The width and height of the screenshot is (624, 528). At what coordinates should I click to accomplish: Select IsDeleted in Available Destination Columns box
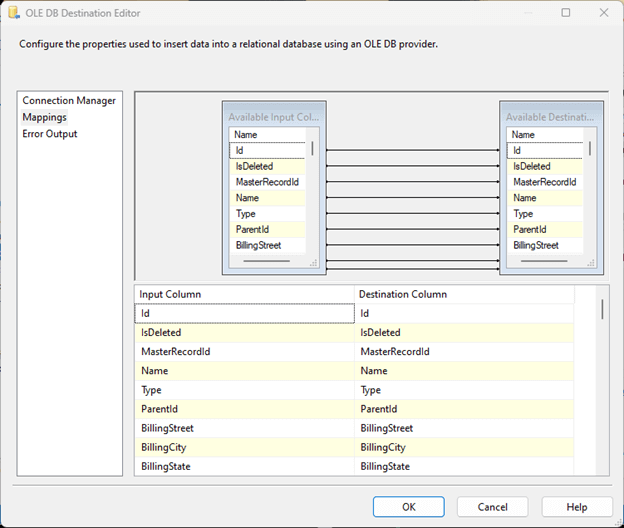pos(545,166)
